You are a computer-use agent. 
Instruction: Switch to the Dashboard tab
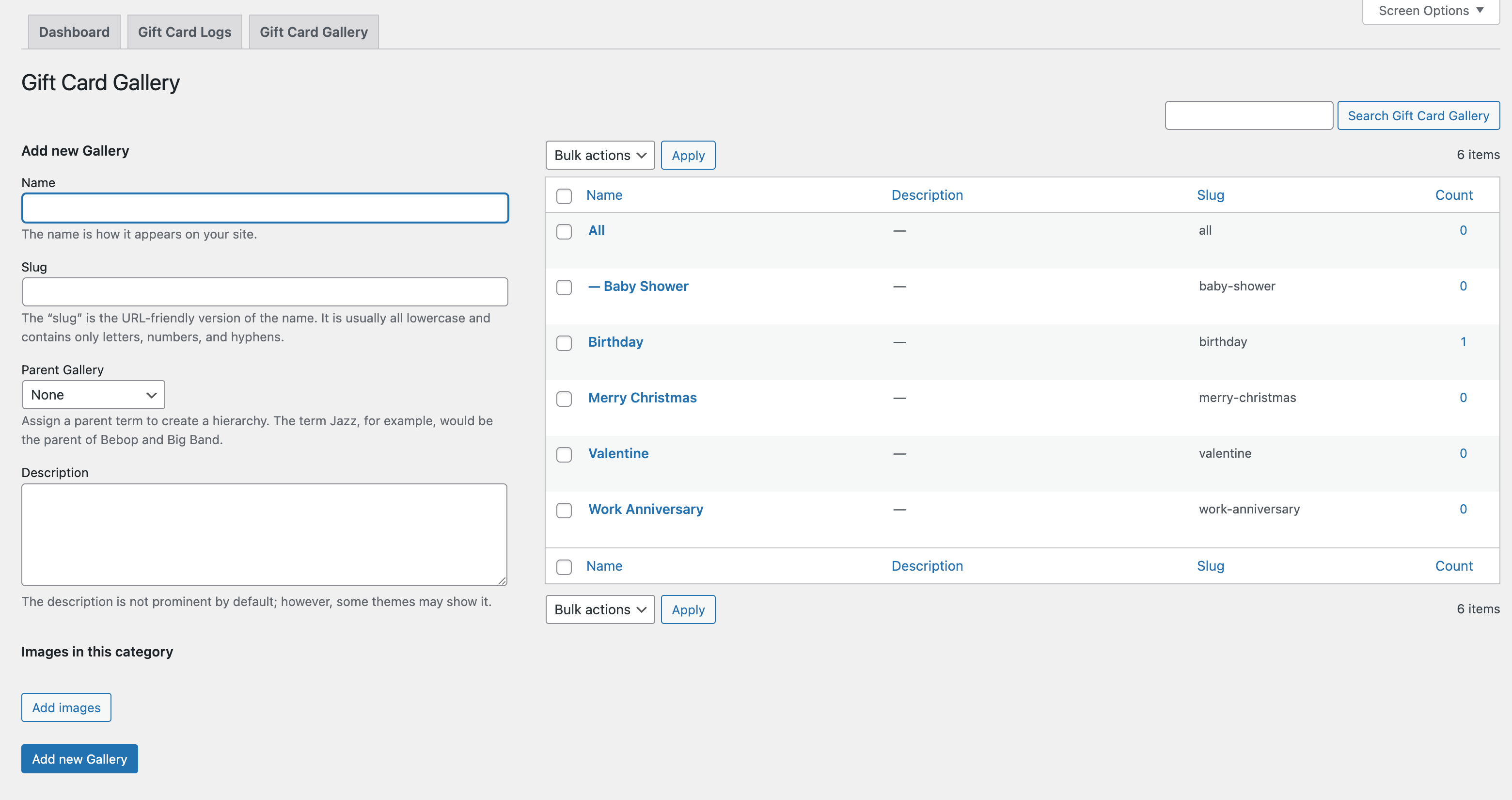[73, 32]
